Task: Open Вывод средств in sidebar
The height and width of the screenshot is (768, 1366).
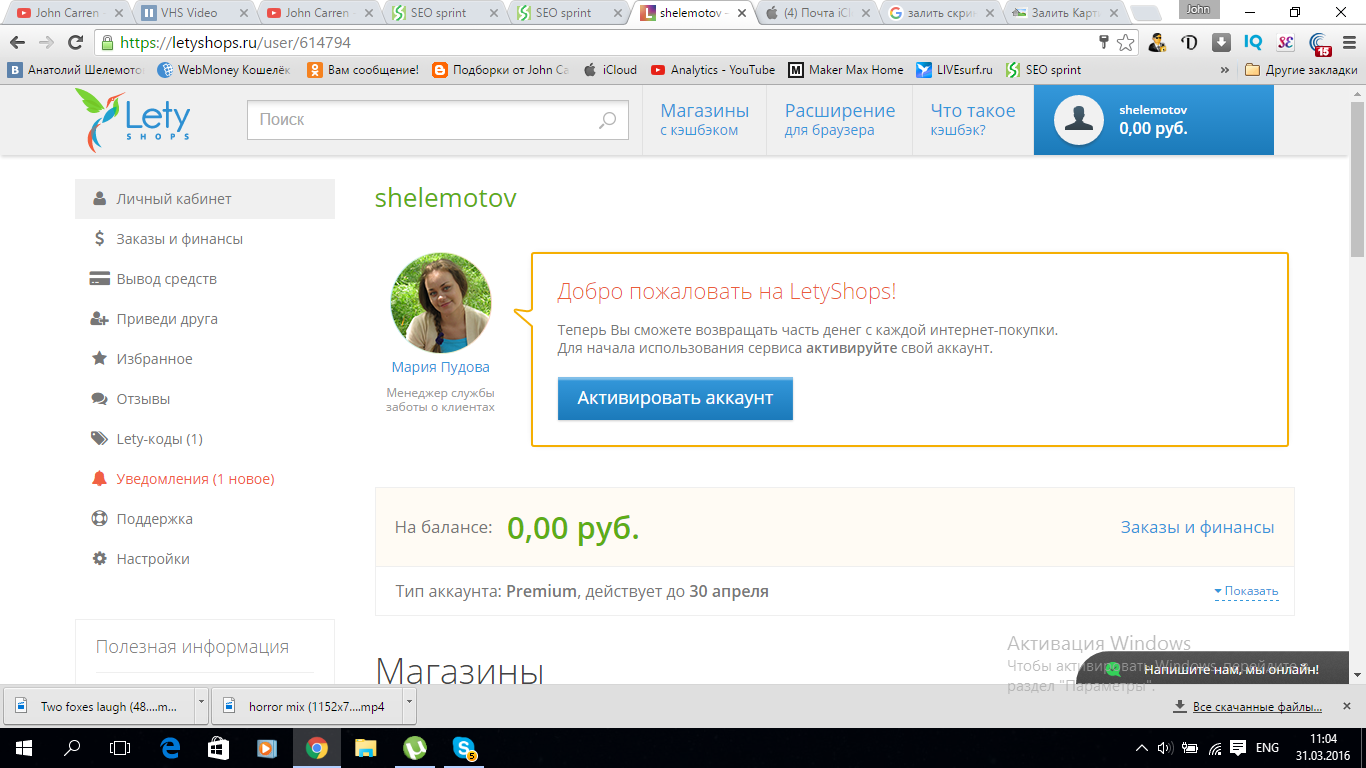Action: (x=205, y=279)
